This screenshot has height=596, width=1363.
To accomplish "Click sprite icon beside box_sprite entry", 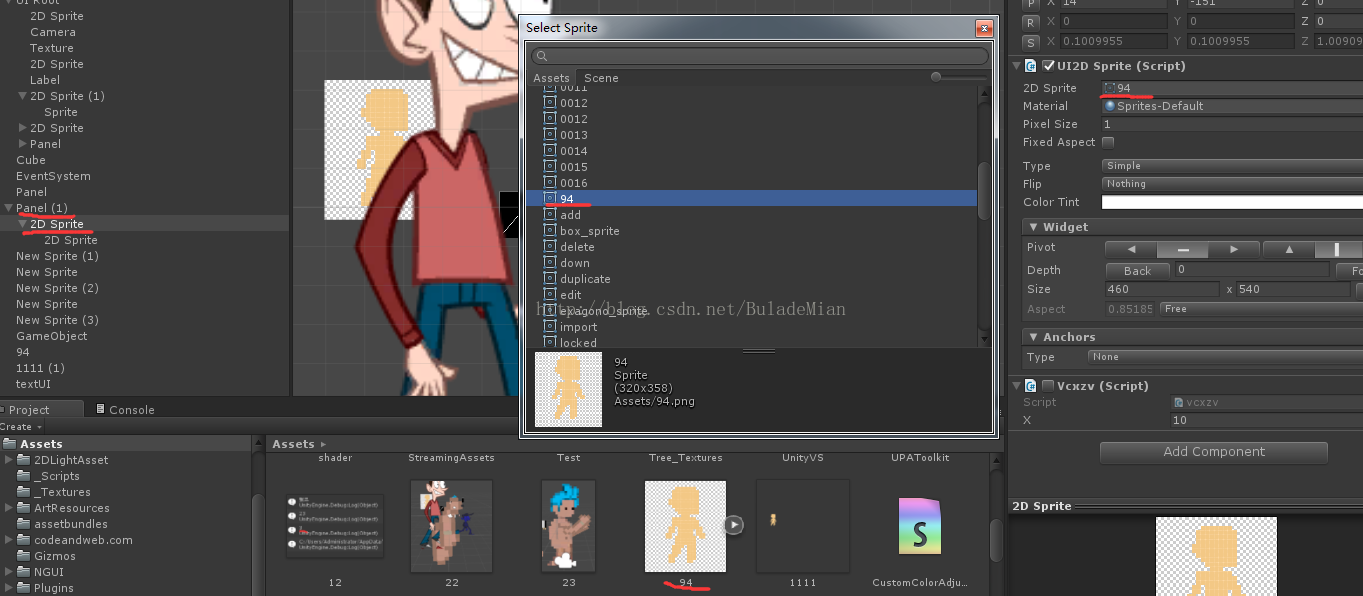I will click(x=550, y=231).
